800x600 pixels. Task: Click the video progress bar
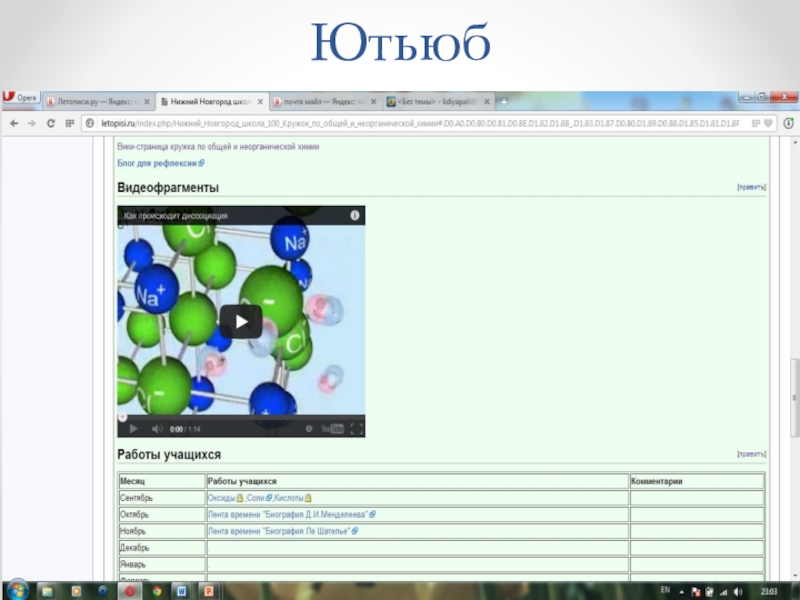pos(241,417)
